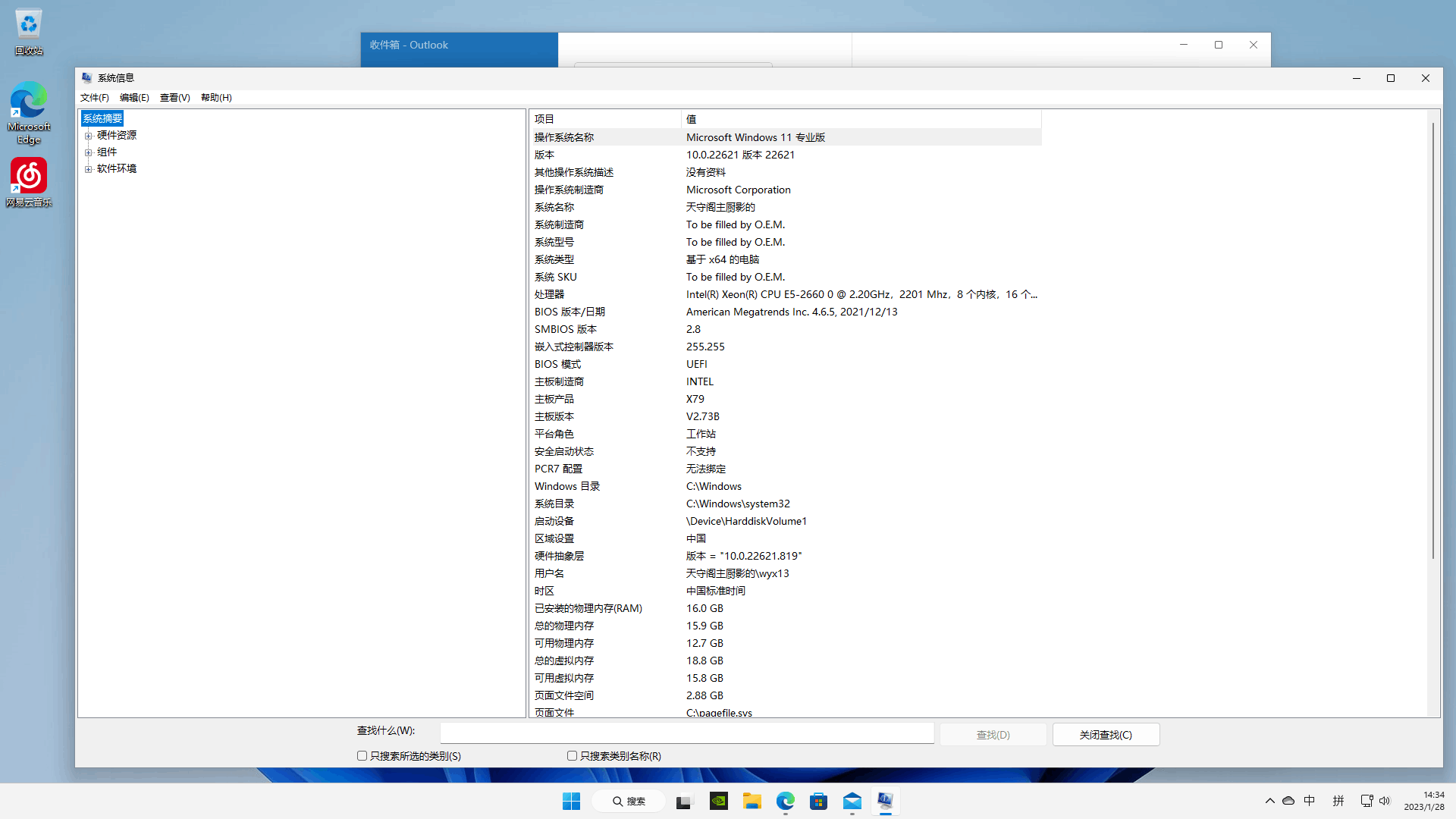Viewport: 1456px width, 819px height.
Task: Open the 网易云音乐 desktop shortcut
Action: (x=29, y=183)
